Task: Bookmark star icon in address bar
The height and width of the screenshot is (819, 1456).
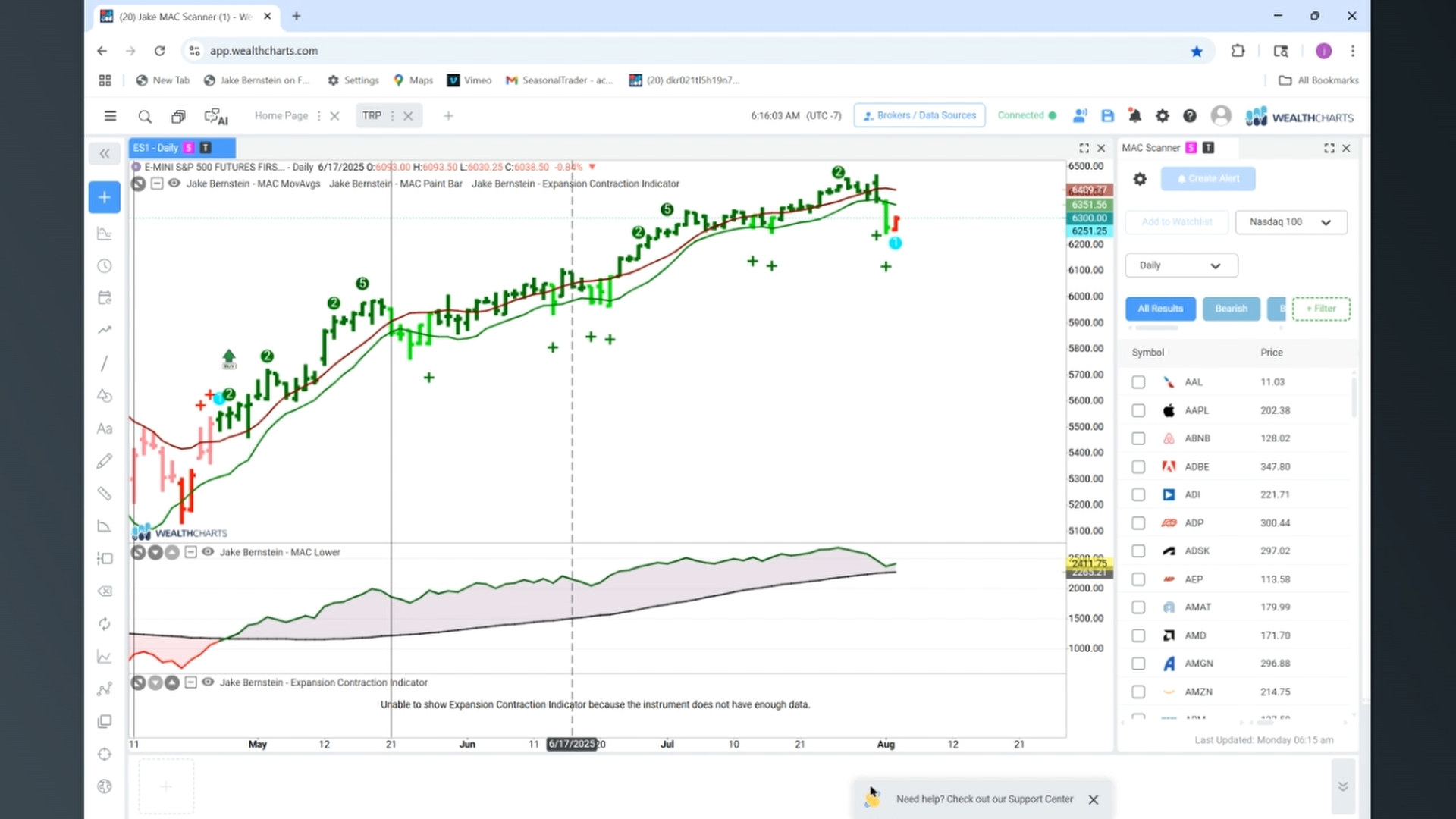Action: point(1197,51)
